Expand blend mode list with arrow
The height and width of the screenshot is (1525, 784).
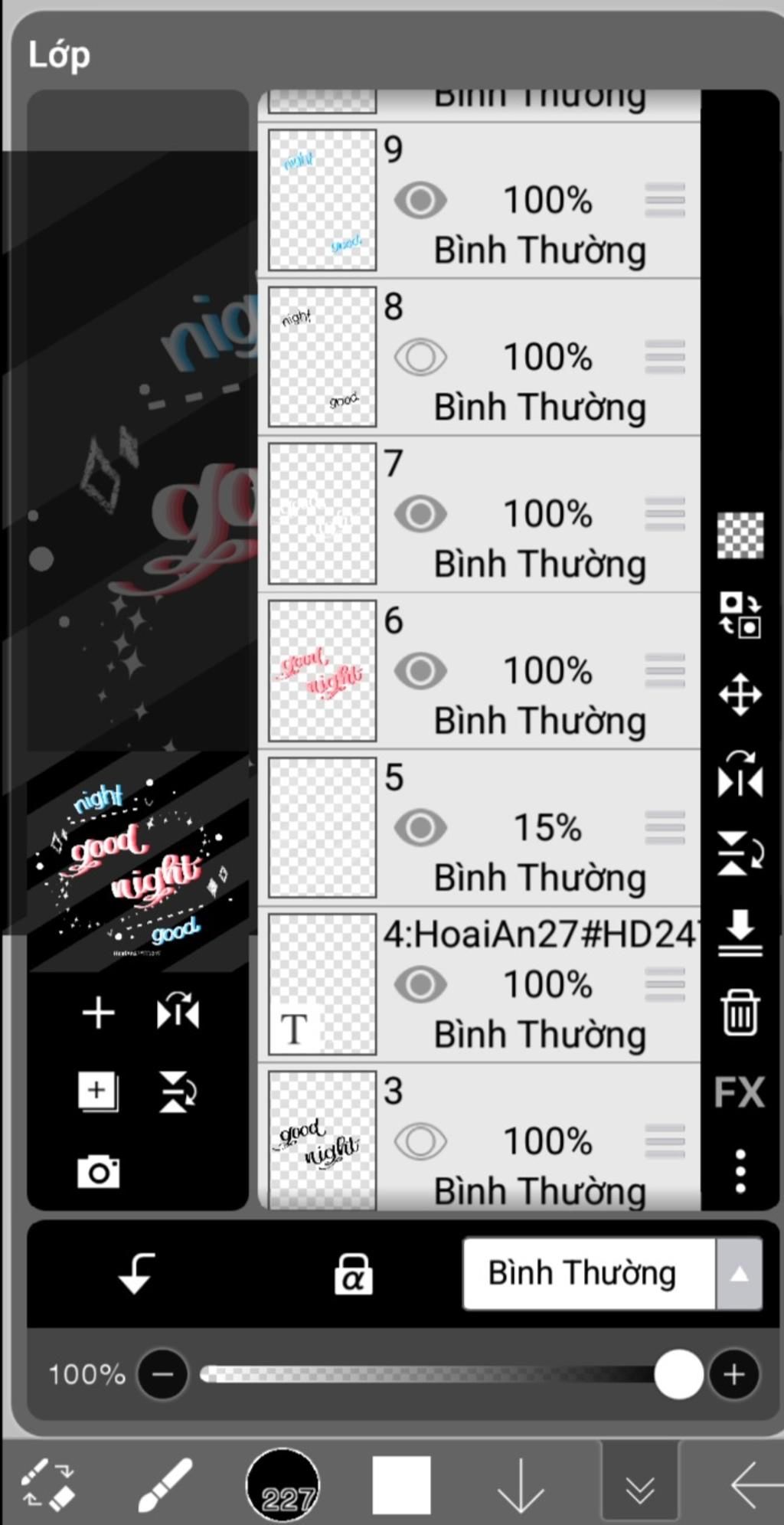pos(739,1274)
